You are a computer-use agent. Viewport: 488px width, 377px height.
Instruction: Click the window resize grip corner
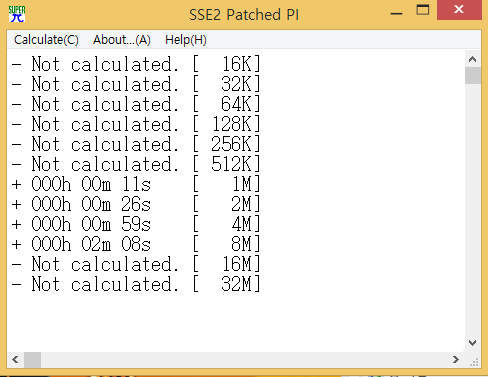click(473, 360)
